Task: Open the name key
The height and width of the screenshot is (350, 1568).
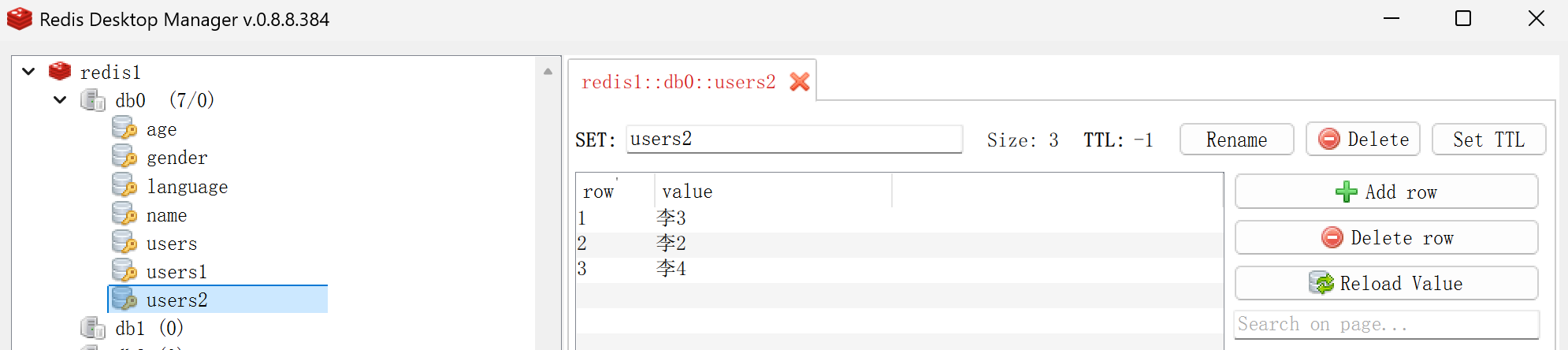Action: pos(166,215)
